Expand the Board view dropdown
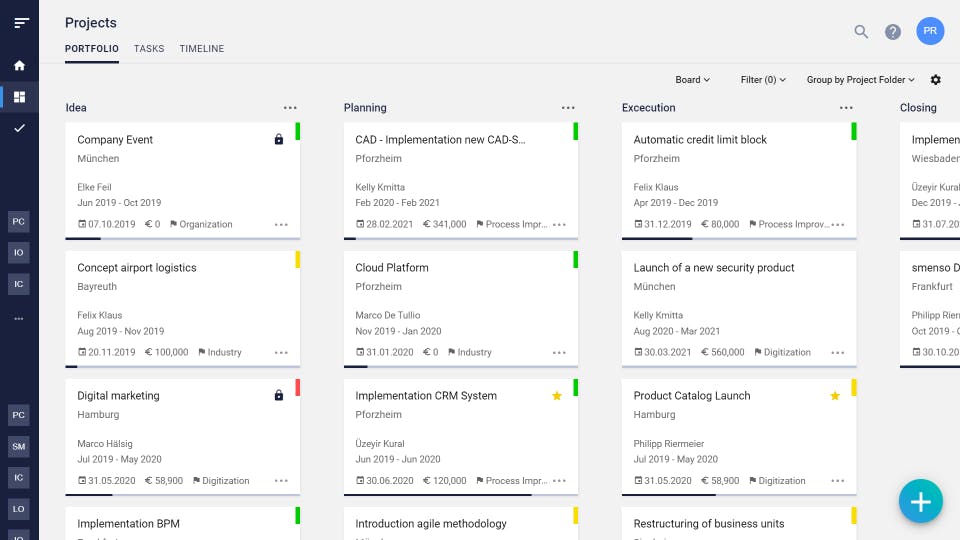The height and width of the screenshot is (540, 960). pyautogui.click(x=692, y=80)
